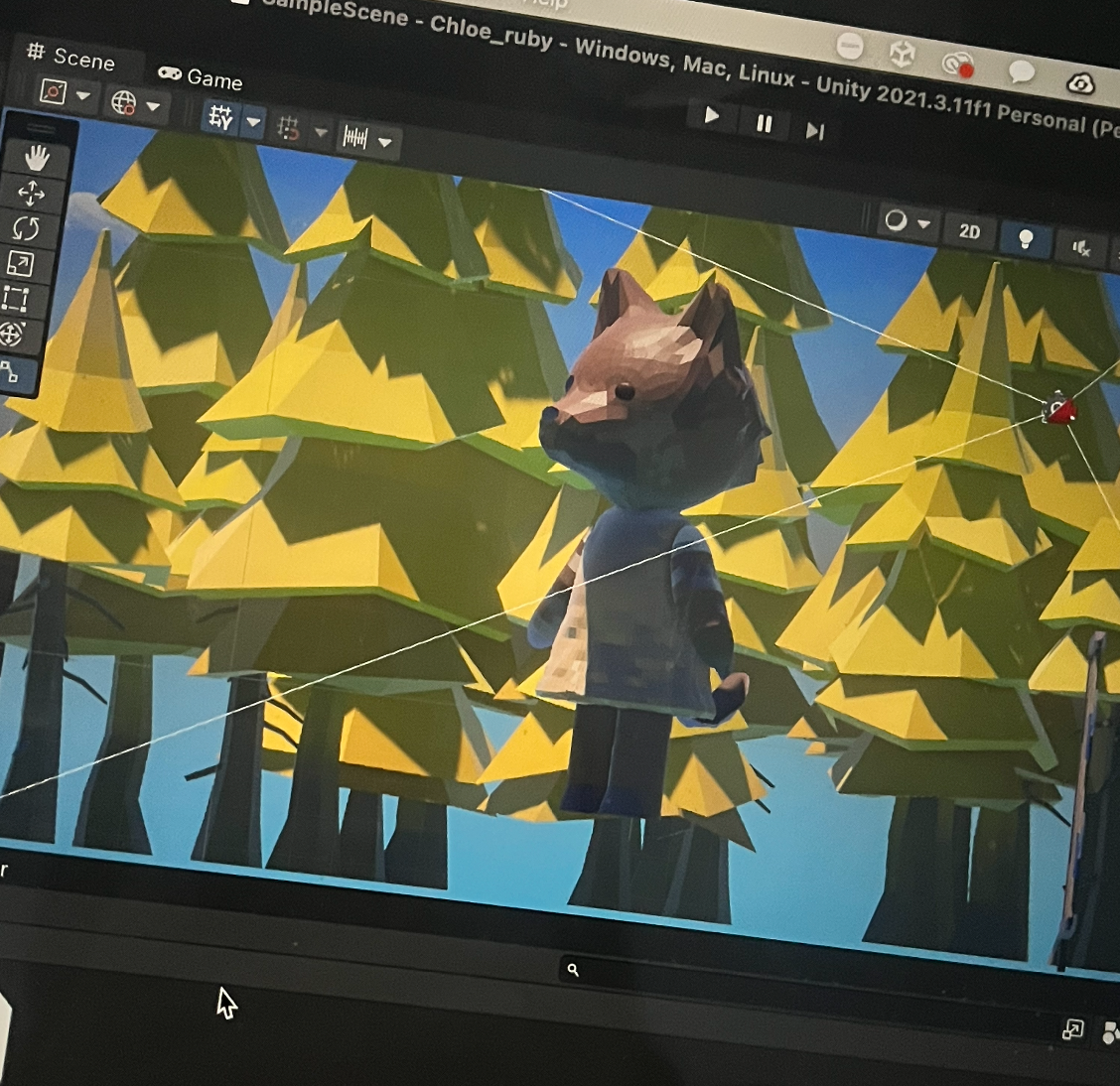Click the overlay toolbar drag handle

point(40,128)
